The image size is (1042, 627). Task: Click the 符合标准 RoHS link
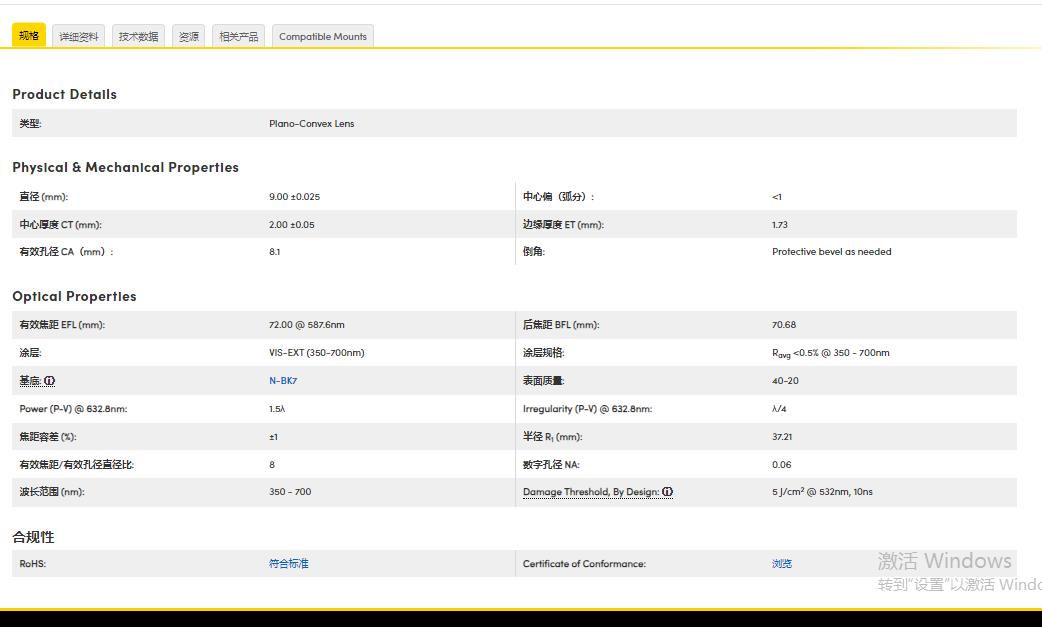point(289,564)
